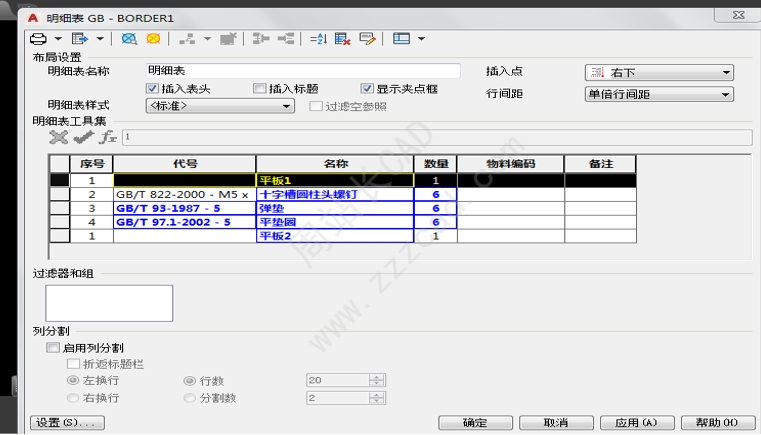Uncheck the 显示夹点框 checkbox
The height and width of the screenshot is (435, 761).
point(367,89)
